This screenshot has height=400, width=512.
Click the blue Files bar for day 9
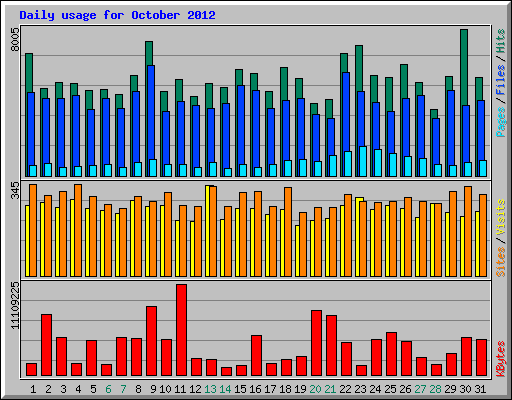[x=151, y=112]
